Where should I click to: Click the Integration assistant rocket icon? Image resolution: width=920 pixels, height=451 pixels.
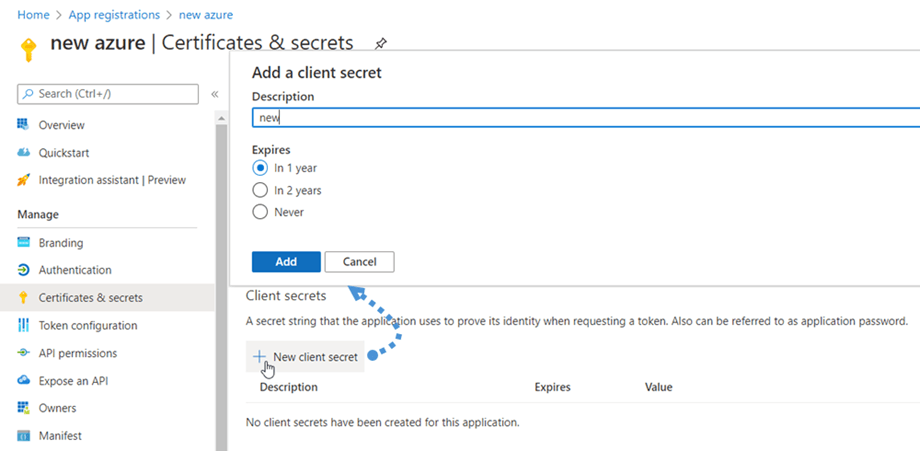coord(24,180)
